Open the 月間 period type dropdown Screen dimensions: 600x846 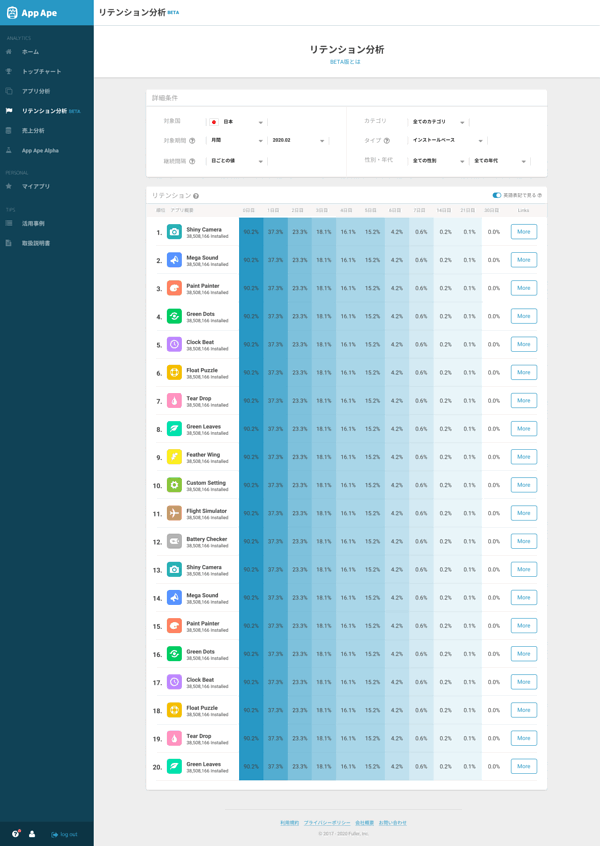tap(236, 140)
